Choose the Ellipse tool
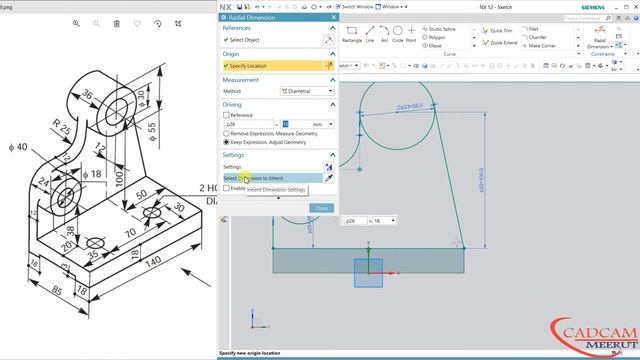The height and width of the screenshot is (360, 640). coord(432,46)
